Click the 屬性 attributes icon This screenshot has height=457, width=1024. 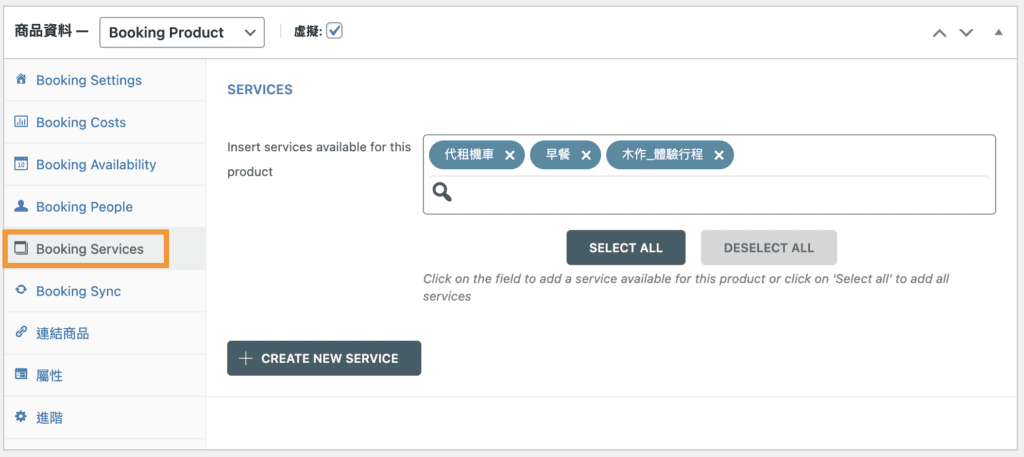(x=21, y=375)
